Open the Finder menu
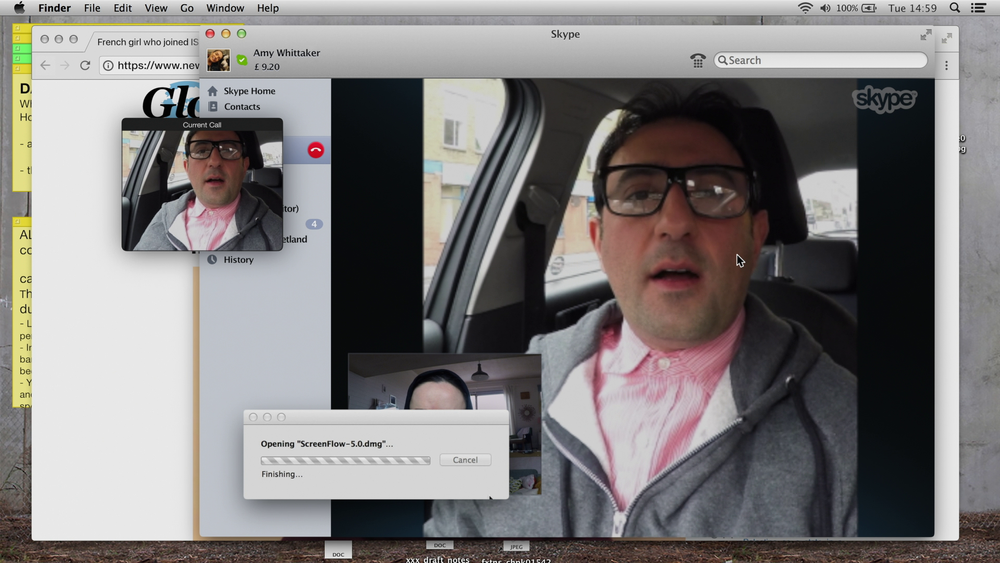Viewport: 1000px width, 563px height. (x=54, y=8)
